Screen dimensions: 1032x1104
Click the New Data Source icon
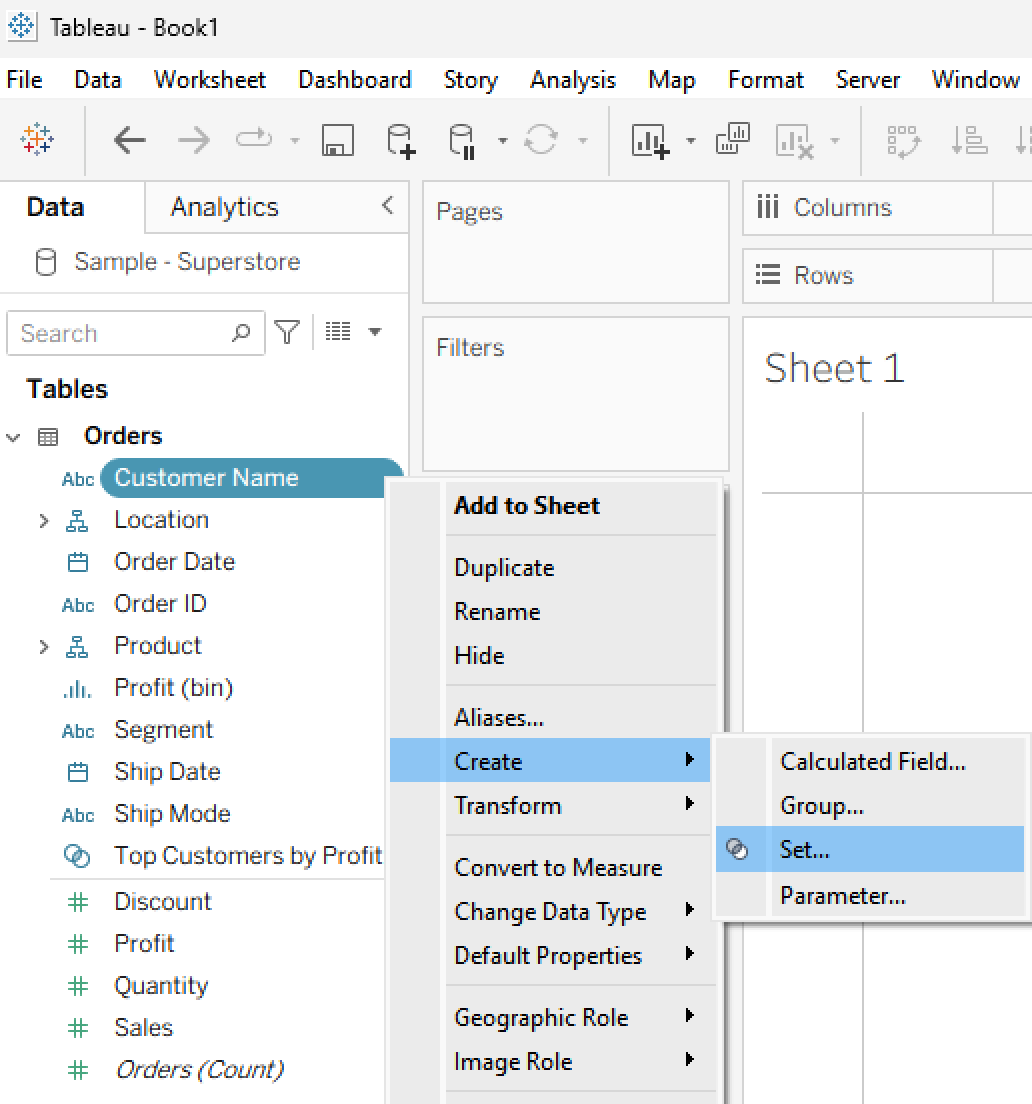coord(401,141)
